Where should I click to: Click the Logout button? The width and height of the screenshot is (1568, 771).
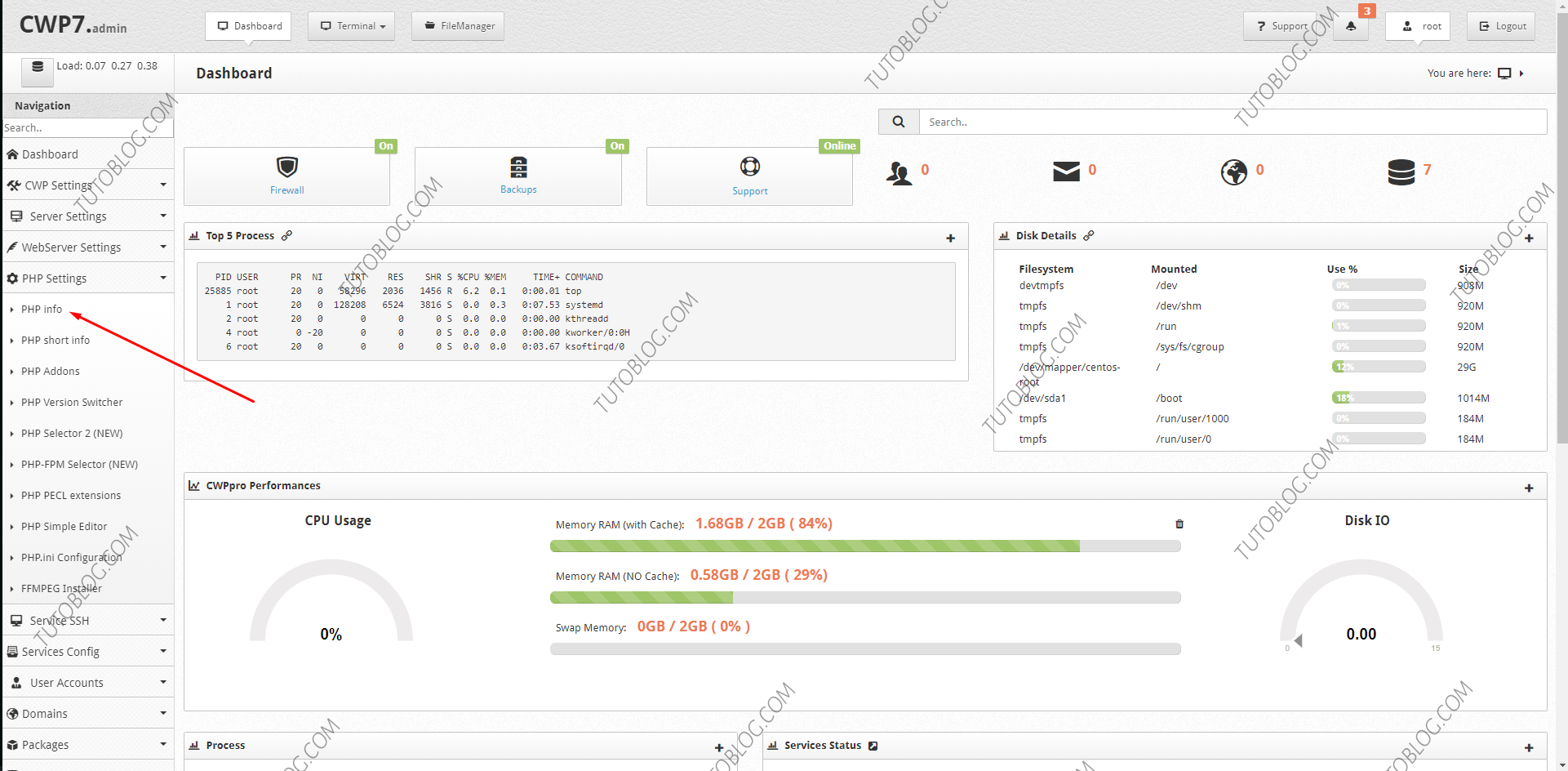click(1502, 26)
